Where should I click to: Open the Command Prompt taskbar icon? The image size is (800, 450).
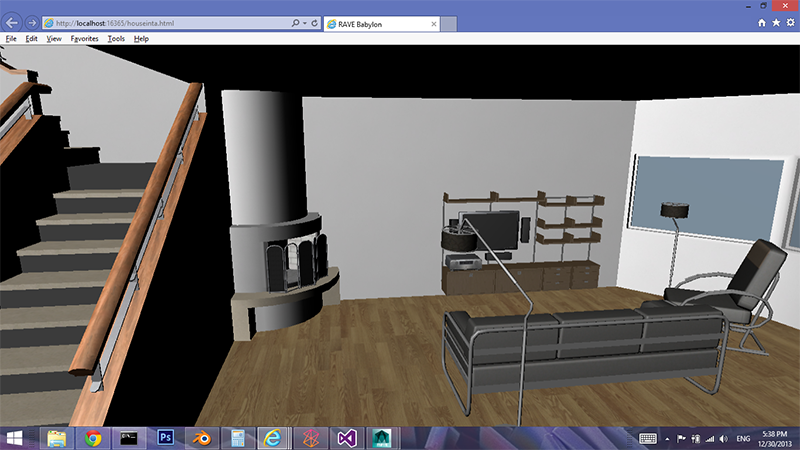(129, 438)
